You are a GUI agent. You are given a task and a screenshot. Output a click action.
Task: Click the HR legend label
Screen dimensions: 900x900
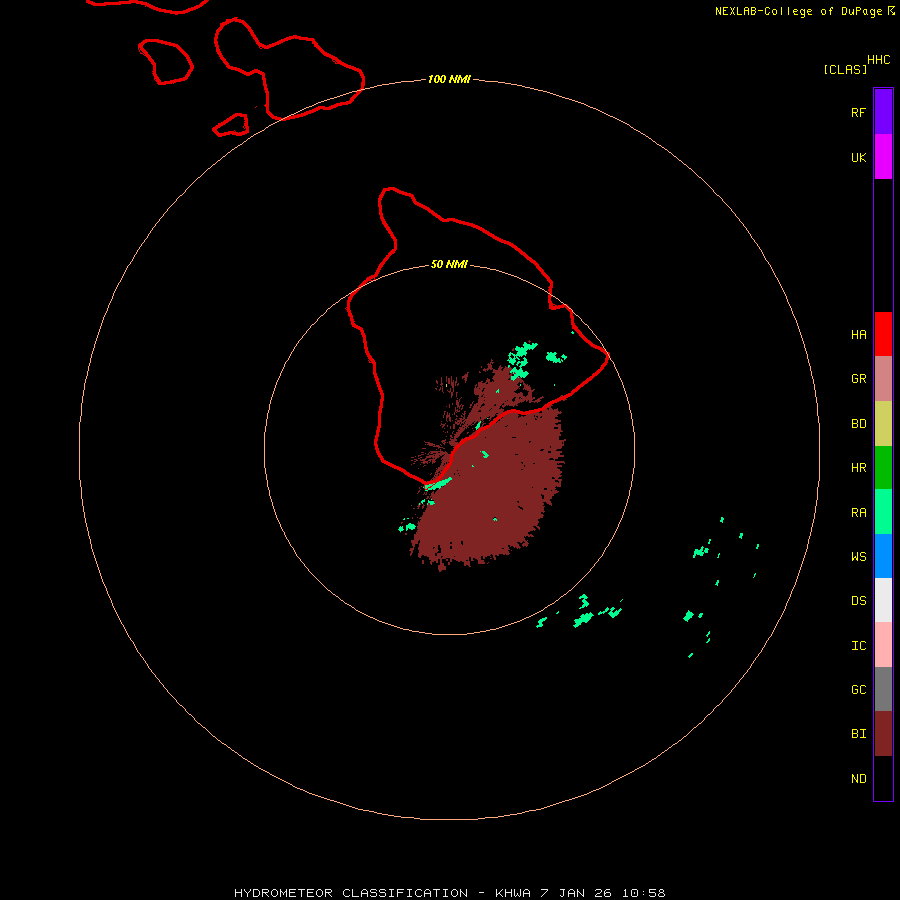858,468
